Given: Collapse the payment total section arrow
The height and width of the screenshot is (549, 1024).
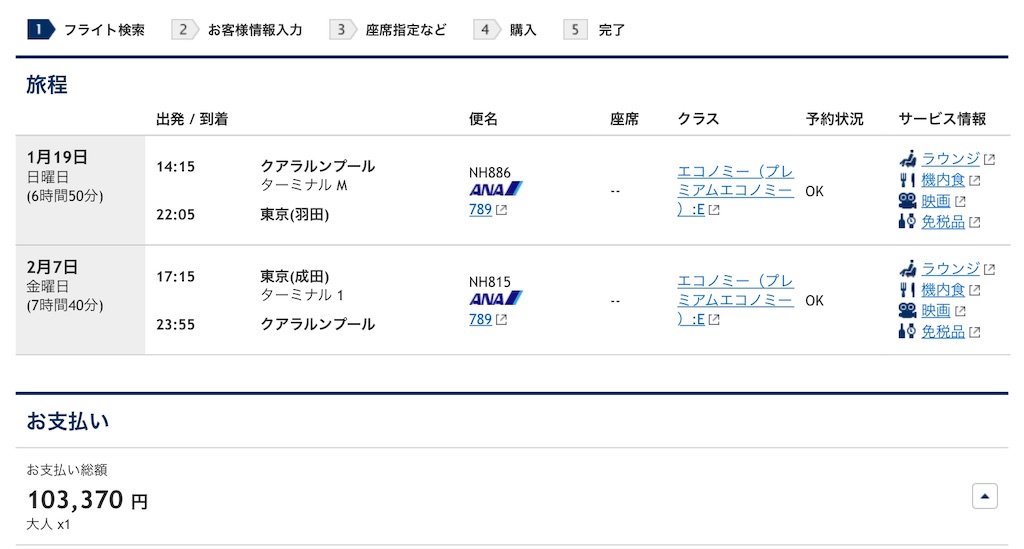Looking at the screenshot, I should pyautogui.click(x=984, y=496).
